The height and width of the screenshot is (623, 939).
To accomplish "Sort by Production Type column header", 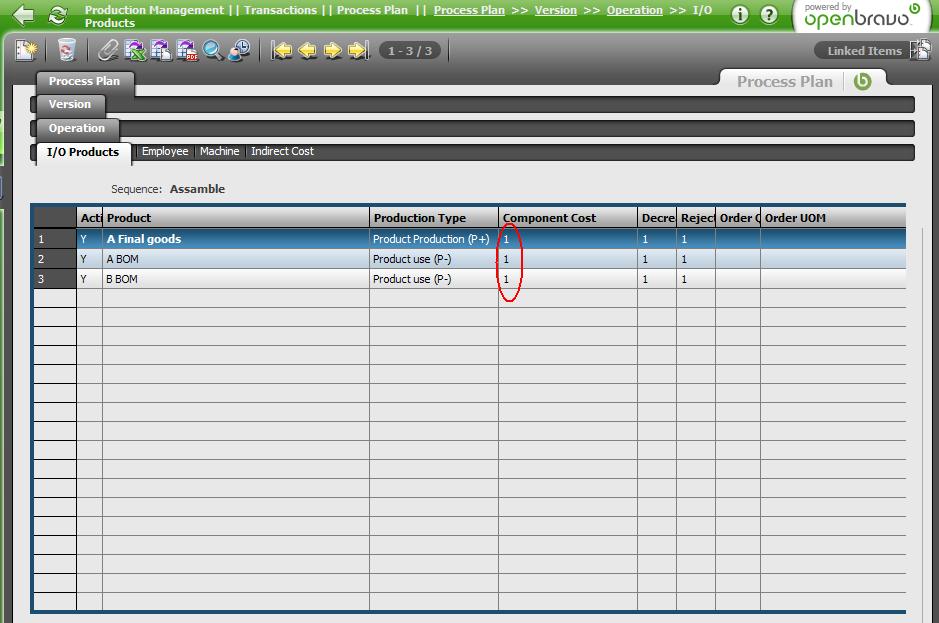I will pos(434,218).
